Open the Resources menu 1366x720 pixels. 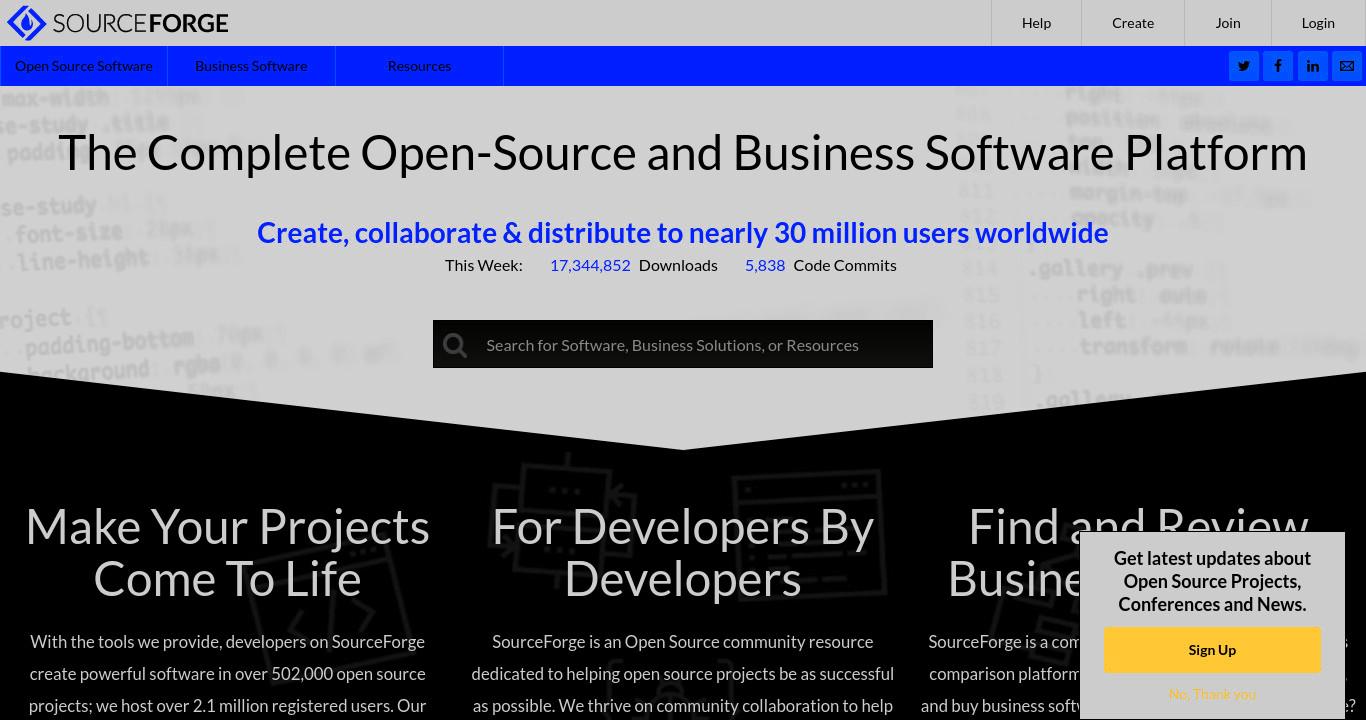point(419,66)
